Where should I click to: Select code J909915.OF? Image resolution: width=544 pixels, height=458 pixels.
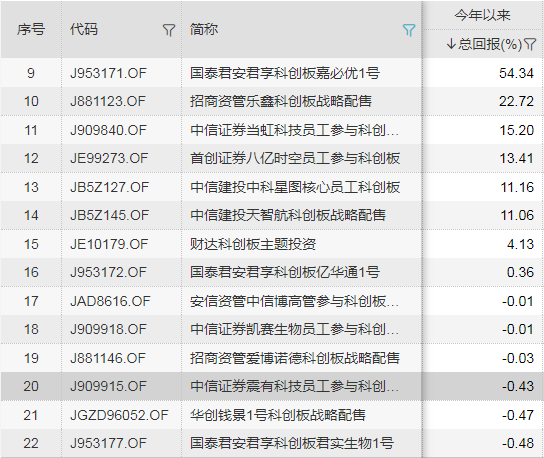(x=108, y=386)
